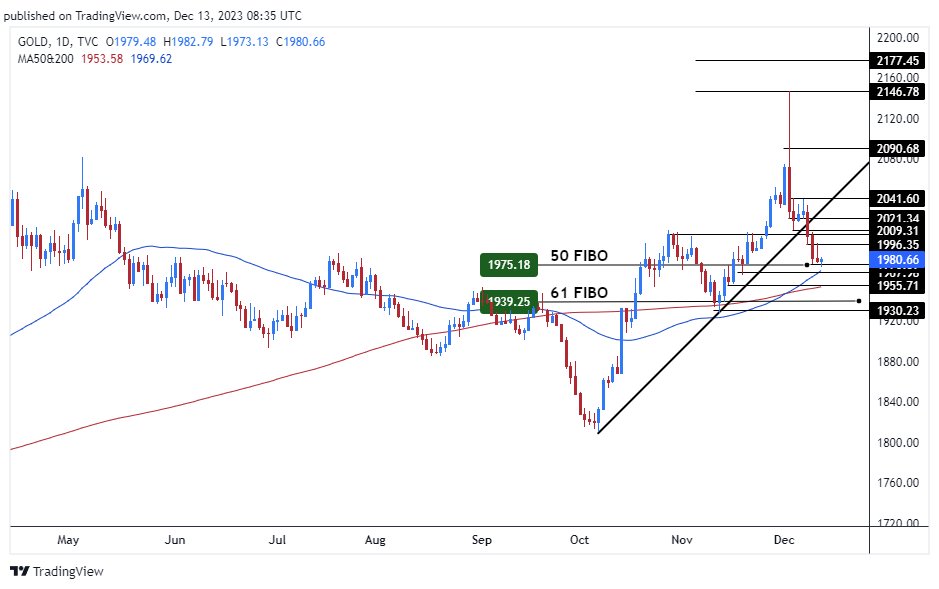This screenshot has width=939, height=589.
Task: Select the green 1975.18 price label box
Action: pyautogui.click(x=509, y=265)
